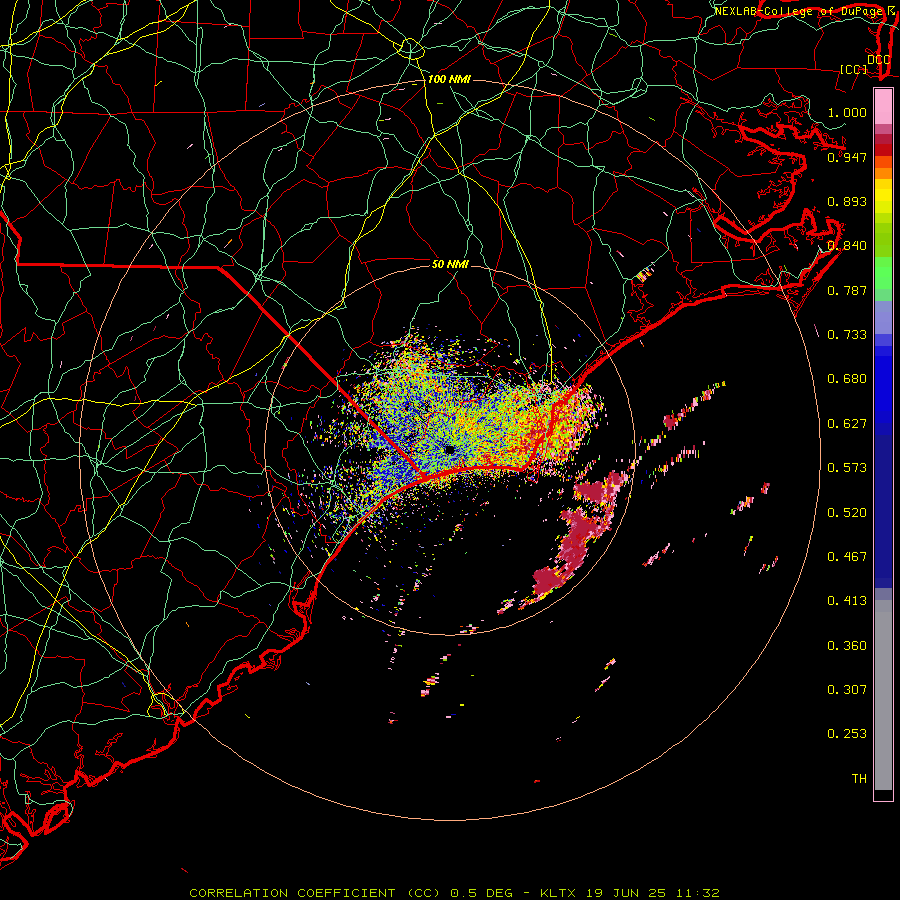Click the 100 NMI range ring label
Image resolution: width=900 pixels, height=900 pixels.
[449, 79]
